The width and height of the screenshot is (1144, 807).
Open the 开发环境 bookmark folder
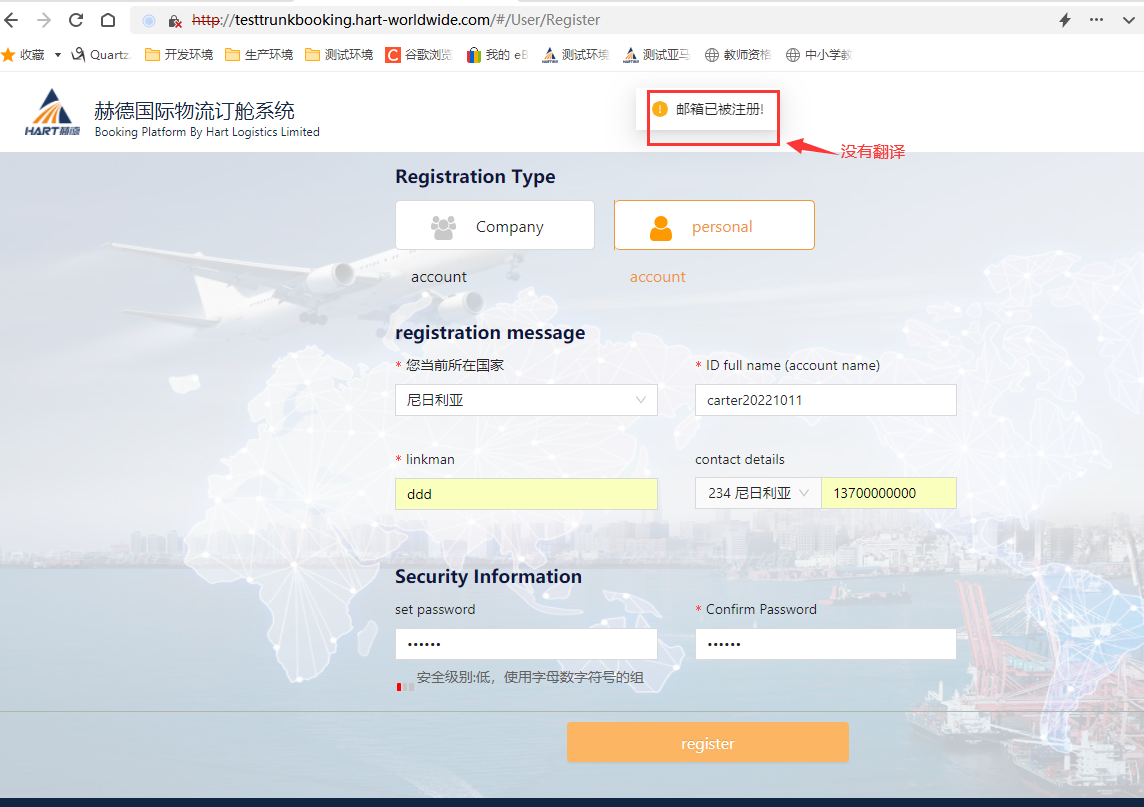(x=180, y=55)
